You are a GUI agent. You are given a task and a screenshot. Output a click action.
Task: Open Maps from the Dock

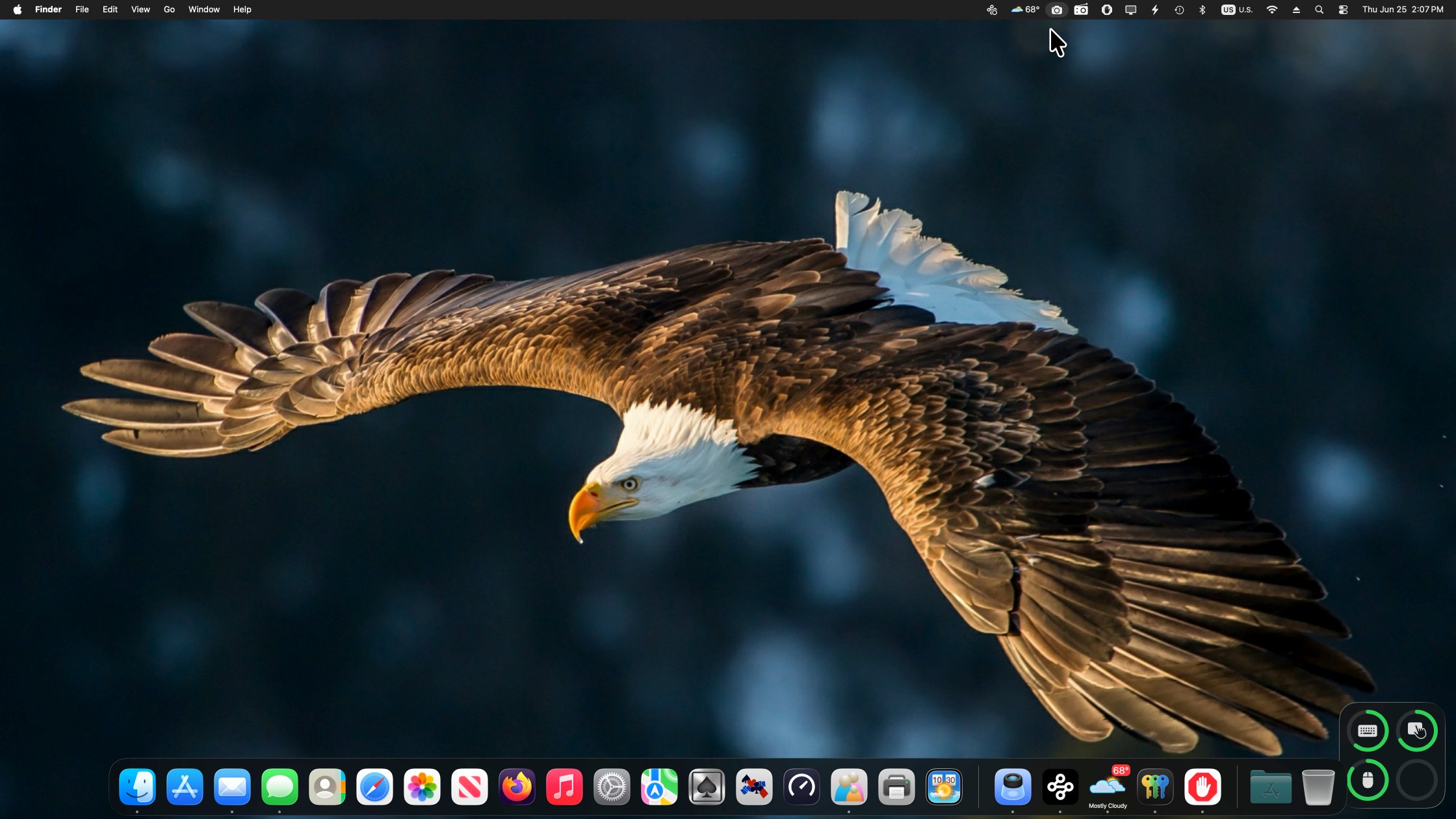pos(659,786)
